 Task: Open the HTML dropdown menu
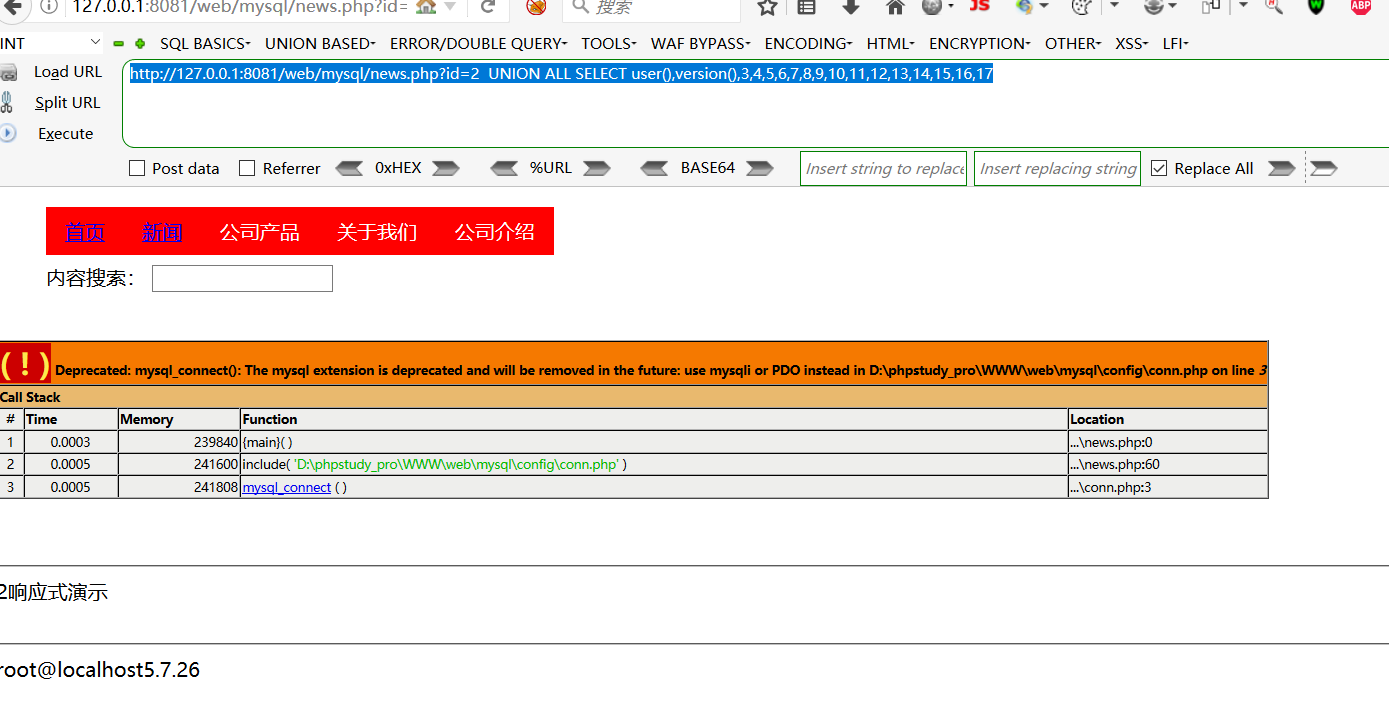(x=890, y=44)
